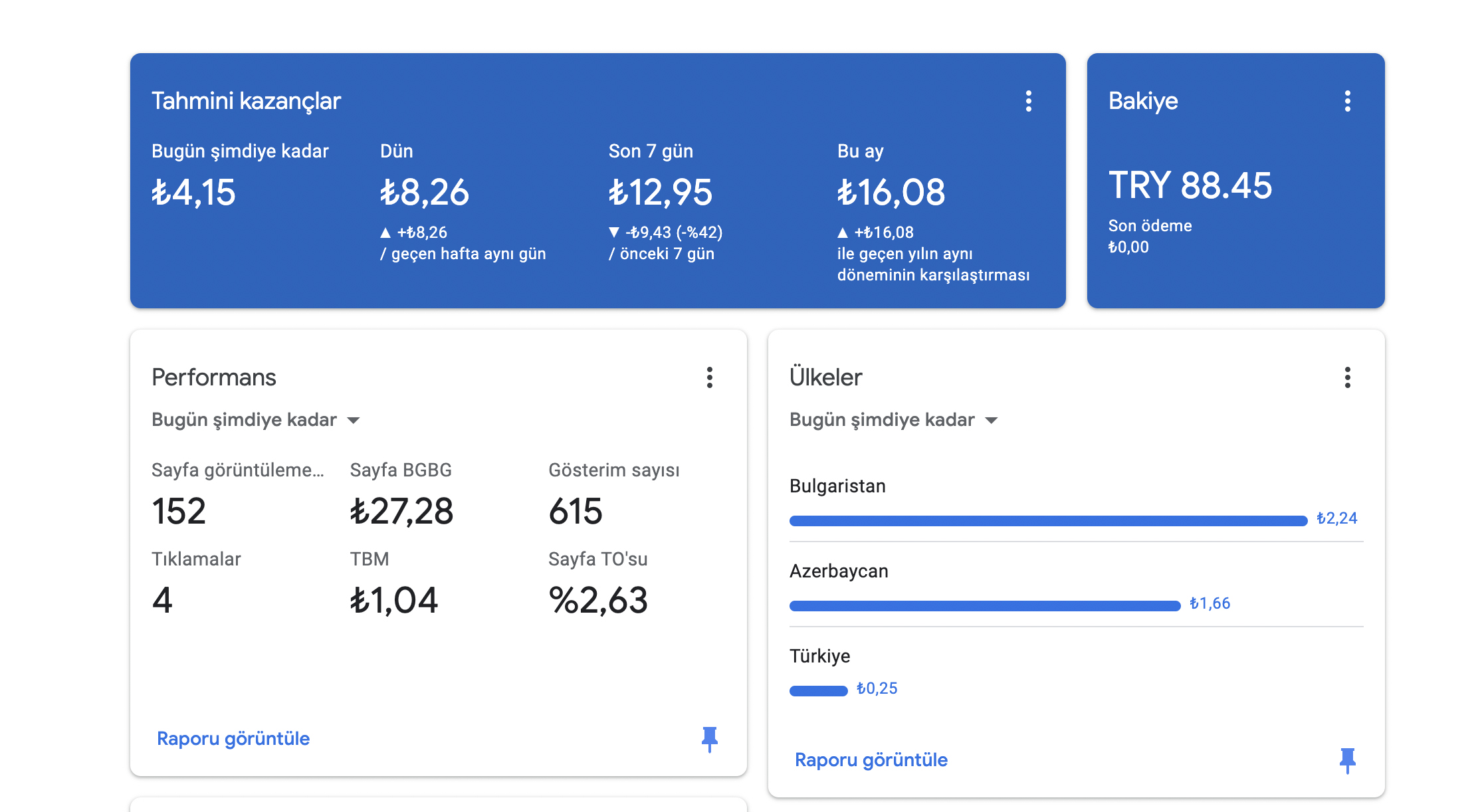Expand Ülkeler date range dropdown

click(x=894, y=420)
